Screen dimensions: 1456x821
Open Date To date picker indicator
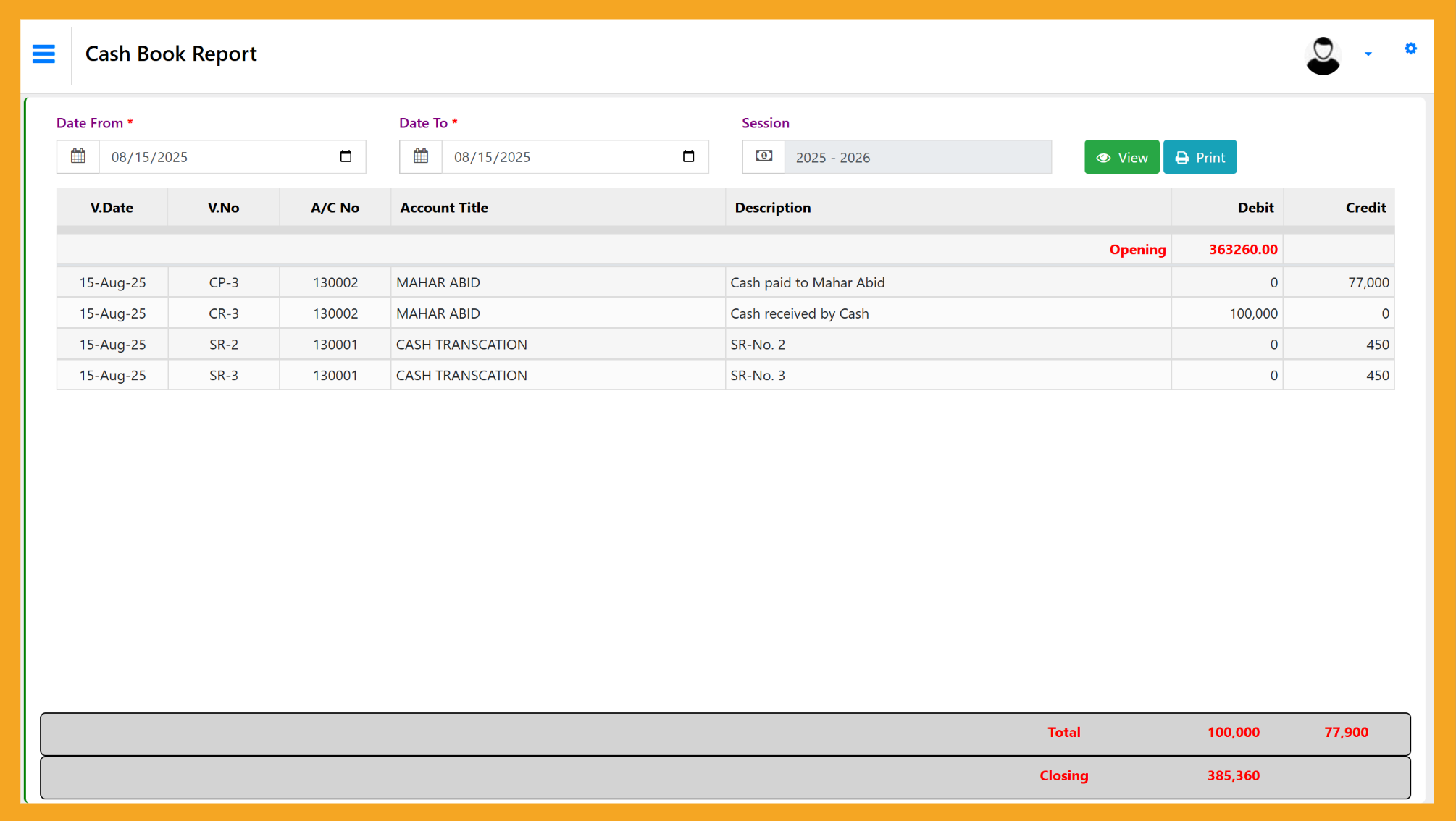(x=688, y=156)
